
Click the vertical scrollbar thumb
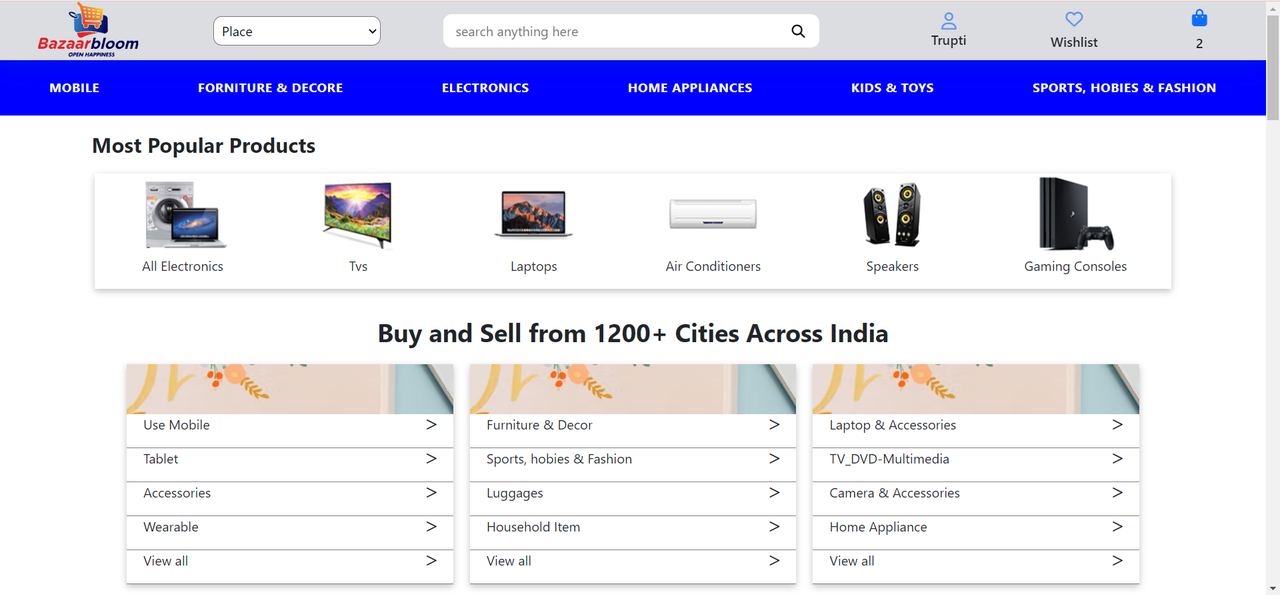(1272, 67)
